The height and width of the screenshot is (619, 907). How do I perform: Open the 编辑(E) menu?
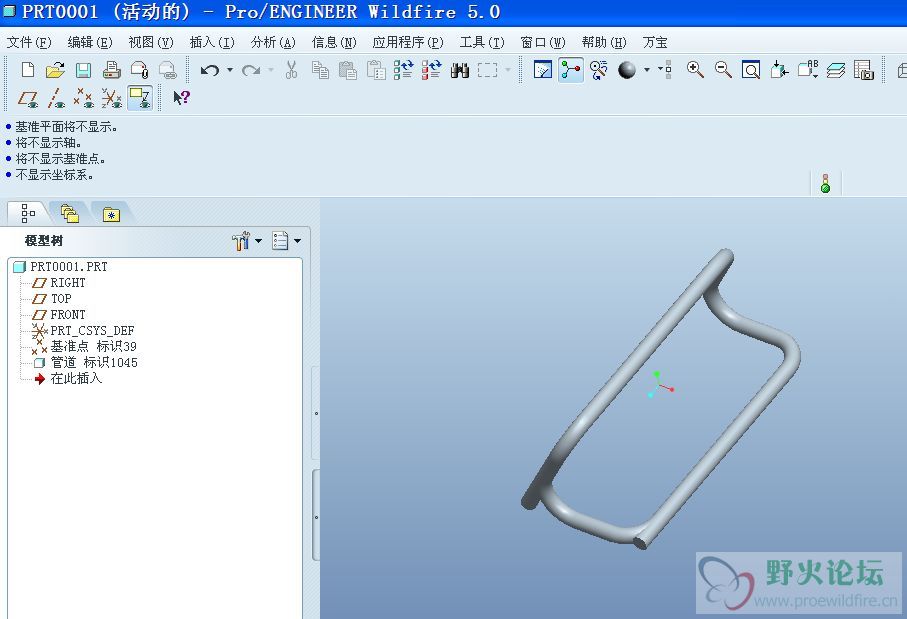pyautogui.click(x=90, y=42)
